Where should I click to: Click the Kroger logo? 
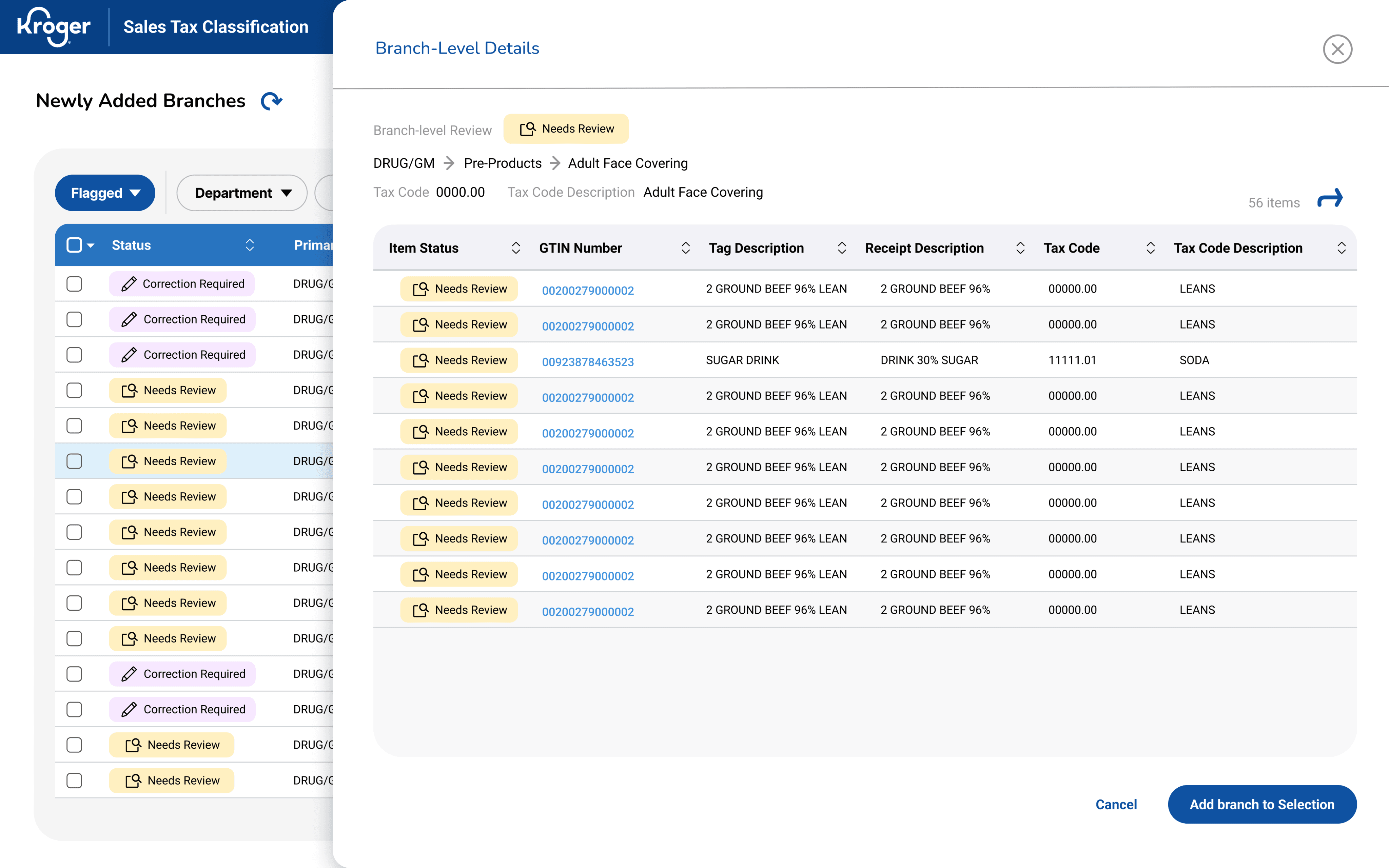pyautogui.click(x=53, y=26)
